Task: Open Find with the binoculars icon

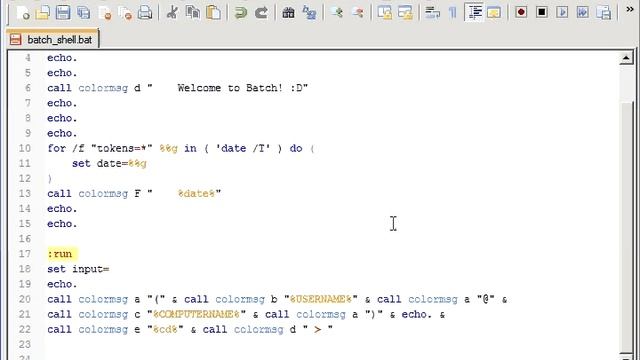Action: [x=288, y=13]
